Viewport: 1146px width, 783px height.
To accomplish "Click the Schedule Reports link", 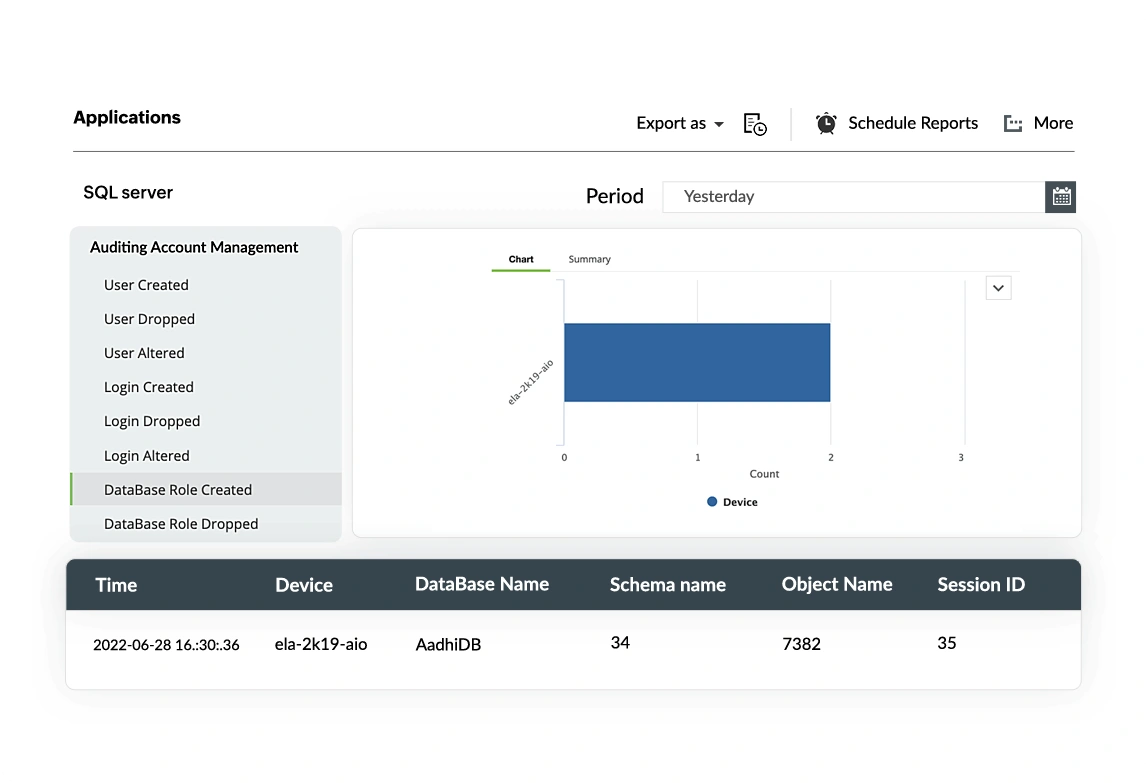I will click(x=913, y=123).
